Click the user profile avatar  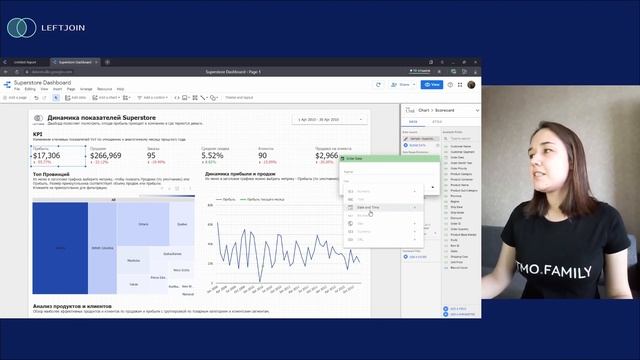pyautogui.click(x=471, y=84)
